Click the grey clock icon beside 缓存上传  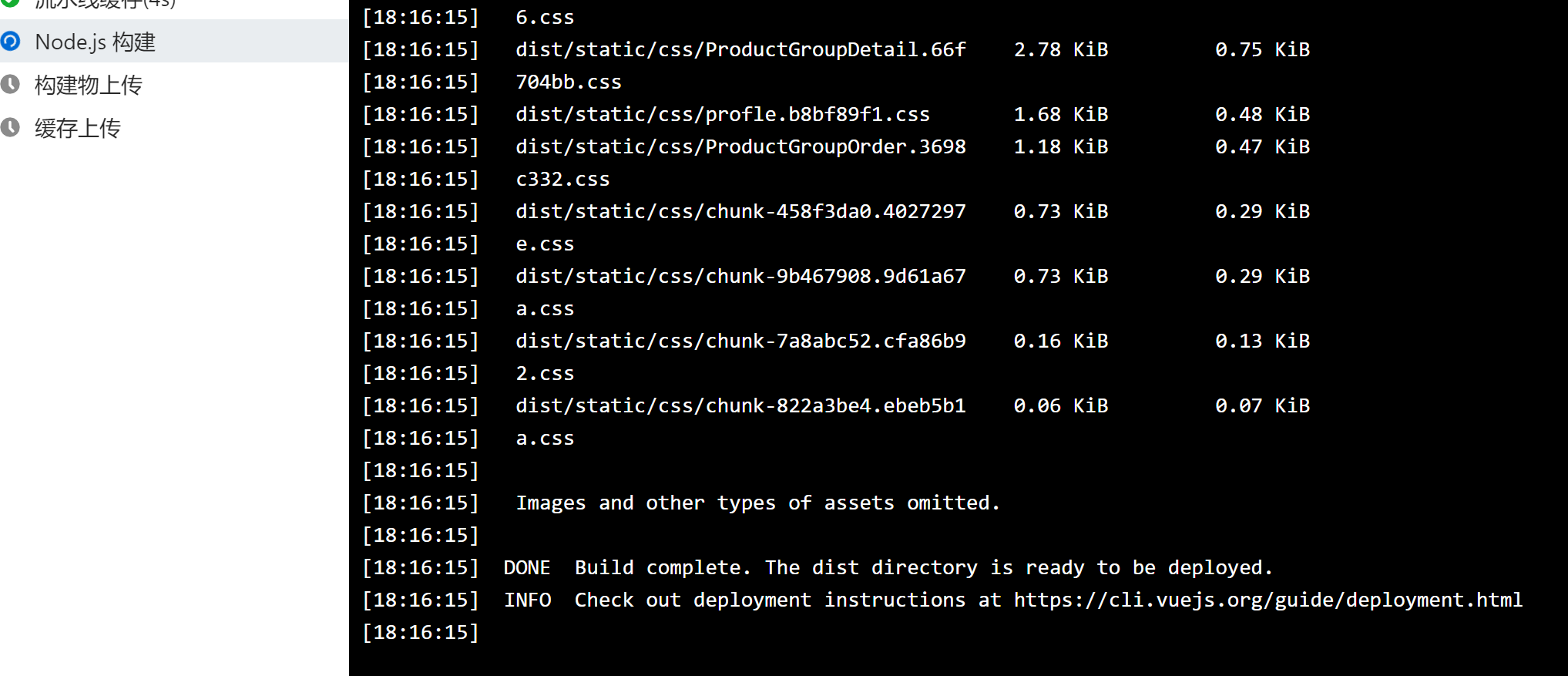(11, 127)
